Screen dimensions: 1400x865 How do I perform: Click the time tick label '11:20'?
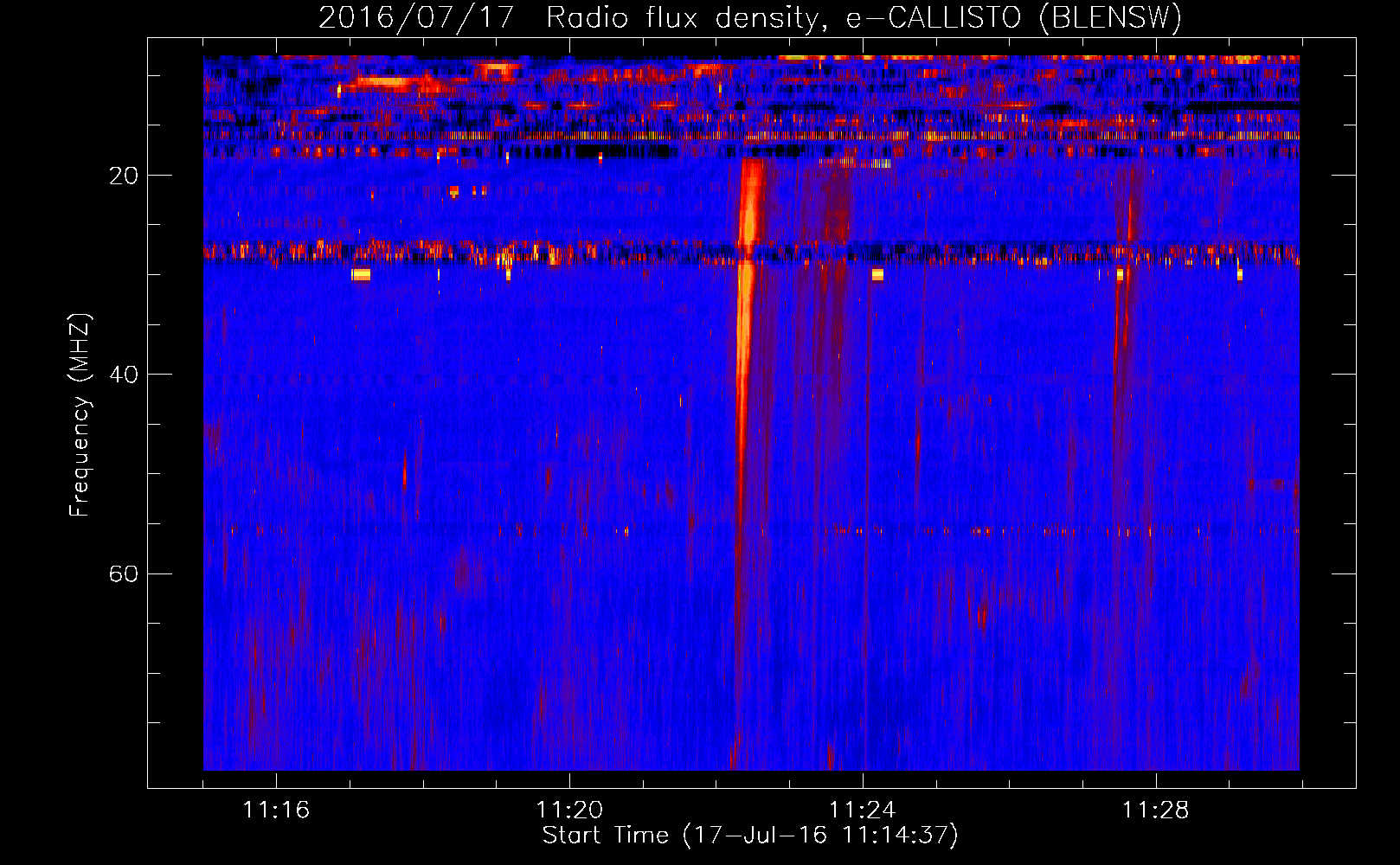point(569,811)
